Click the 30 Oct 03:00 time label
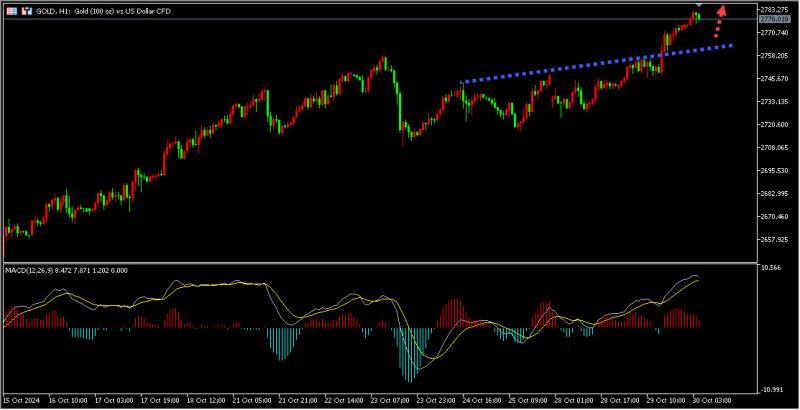The image size is (800, 410). coord(711,398)
